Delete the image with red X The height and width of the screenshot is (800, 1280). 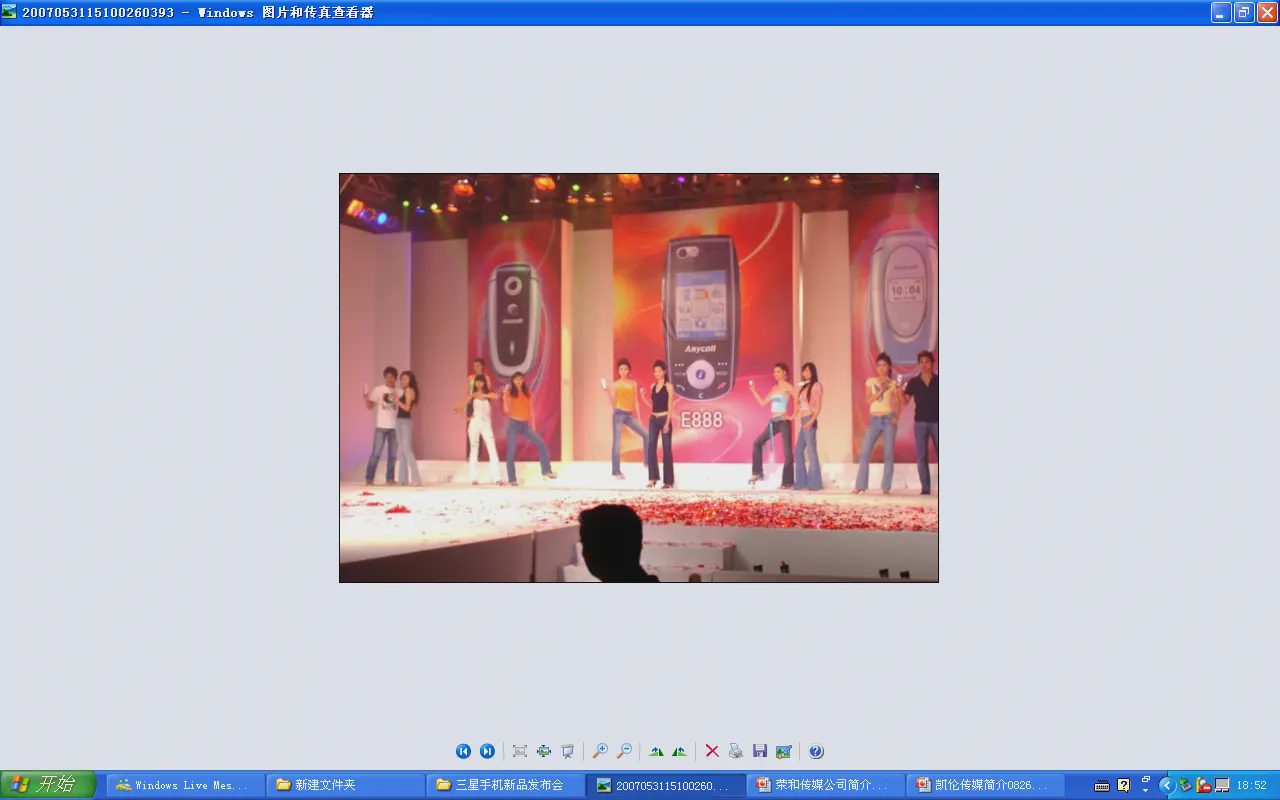click(x=712, y=751)
